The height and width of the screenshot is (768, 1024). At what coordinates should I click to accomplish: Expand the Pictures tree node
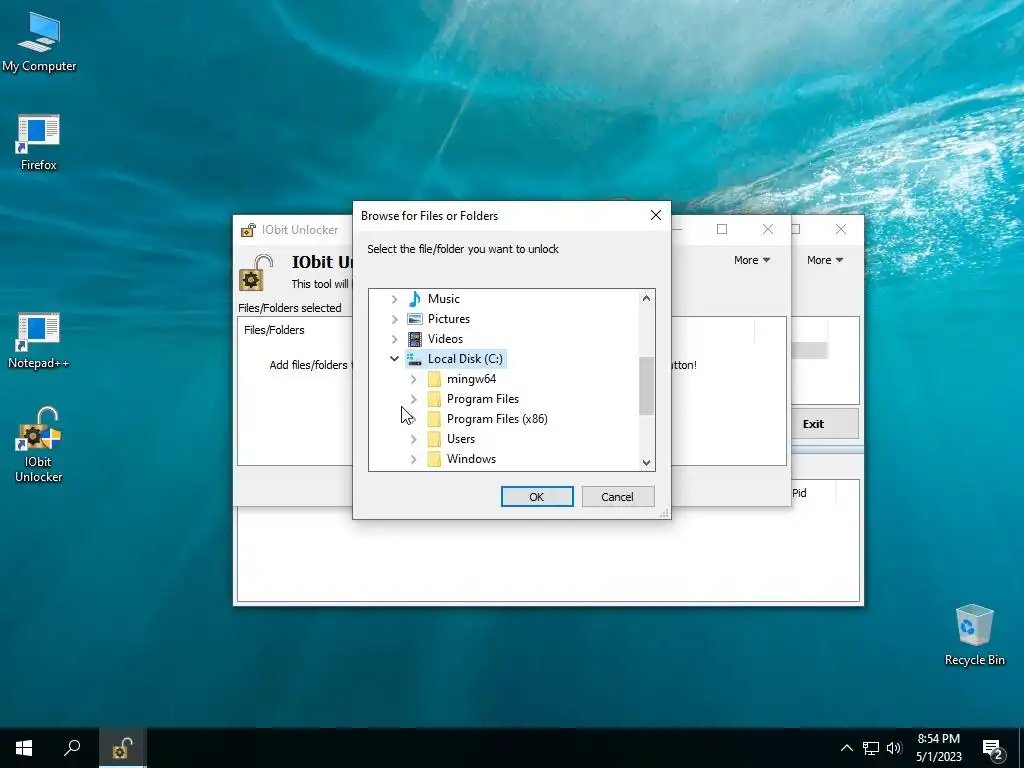point(394,319)
